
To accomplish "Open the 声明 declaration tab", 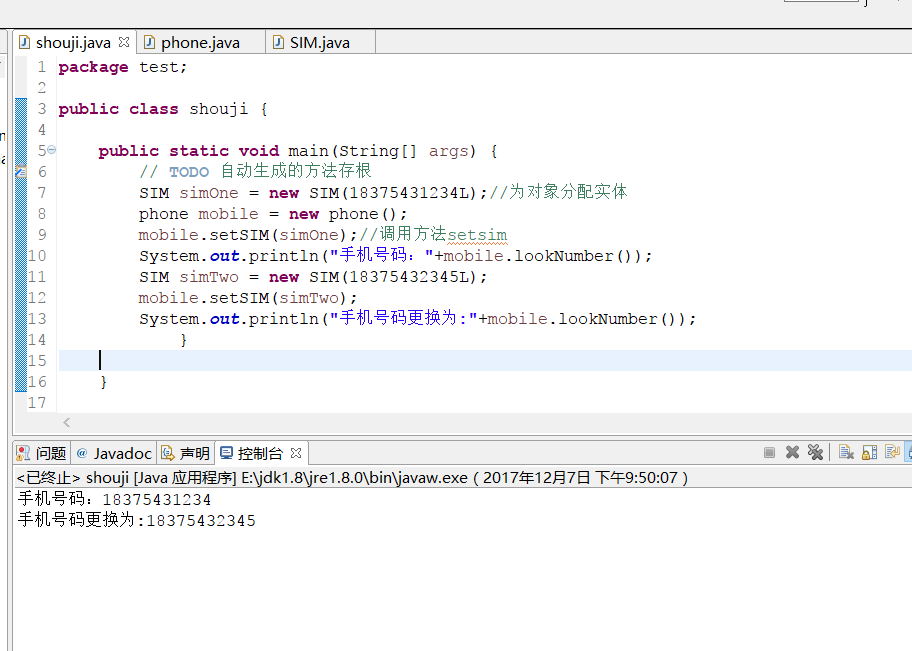I will [x=186, y=453].
